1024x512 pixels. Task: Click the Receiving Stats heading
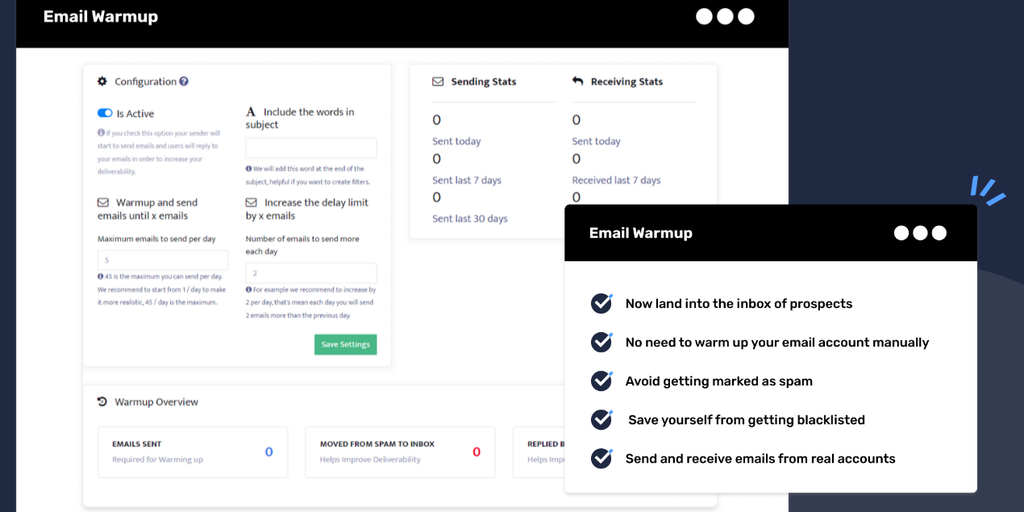point(627,82)
